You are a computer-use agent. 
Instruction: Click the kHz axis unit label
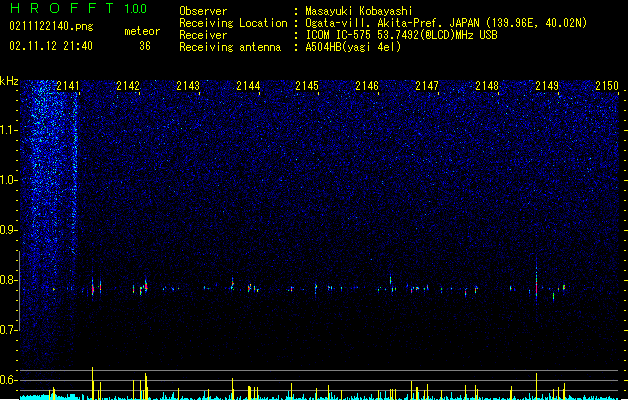(x=9, y=81)
